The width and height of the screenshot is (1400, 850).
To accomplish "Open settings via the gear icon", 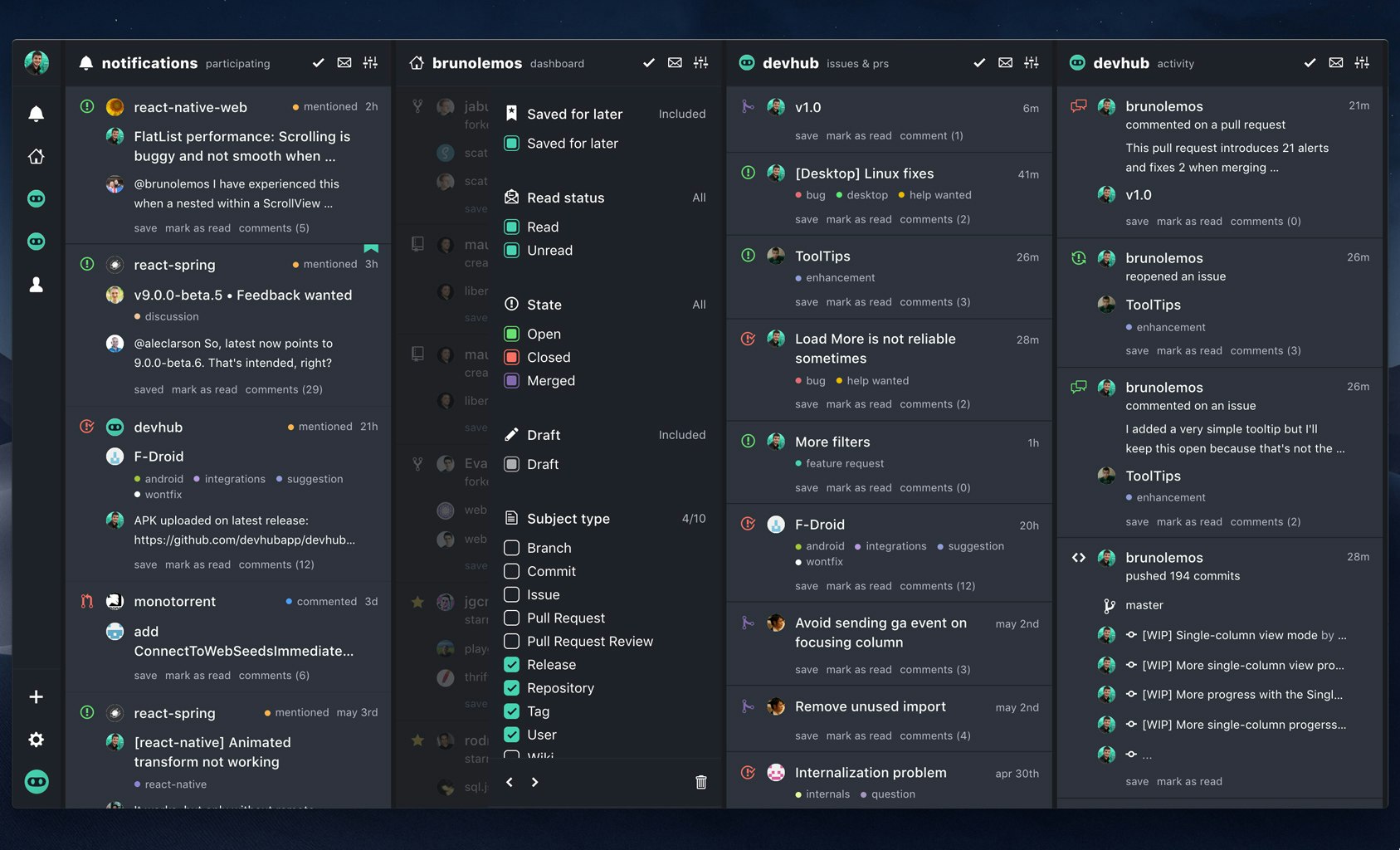I will tap(37, 740).
